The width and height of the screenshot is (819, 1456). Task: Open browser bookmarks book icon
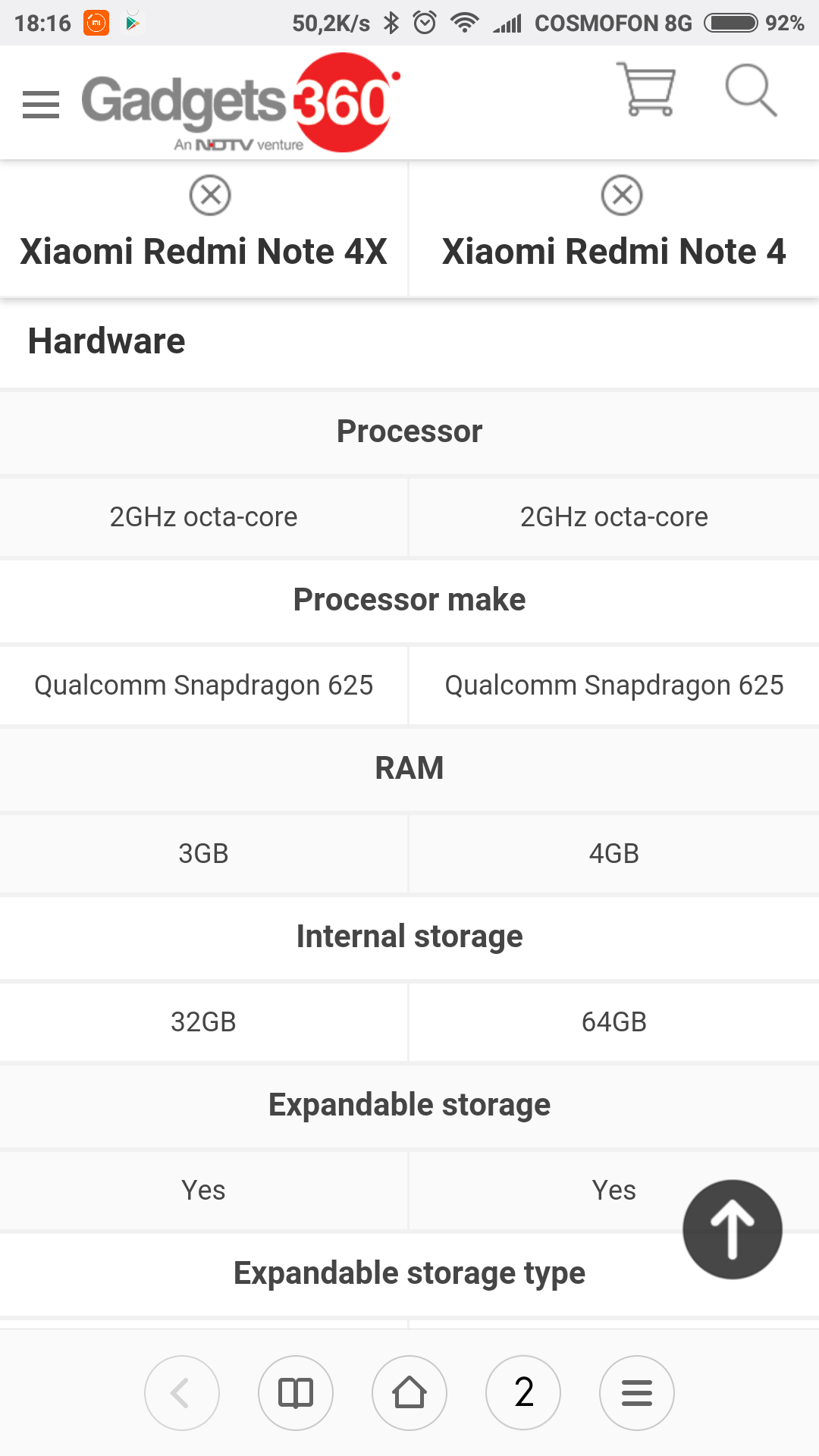pos(296,1392)
